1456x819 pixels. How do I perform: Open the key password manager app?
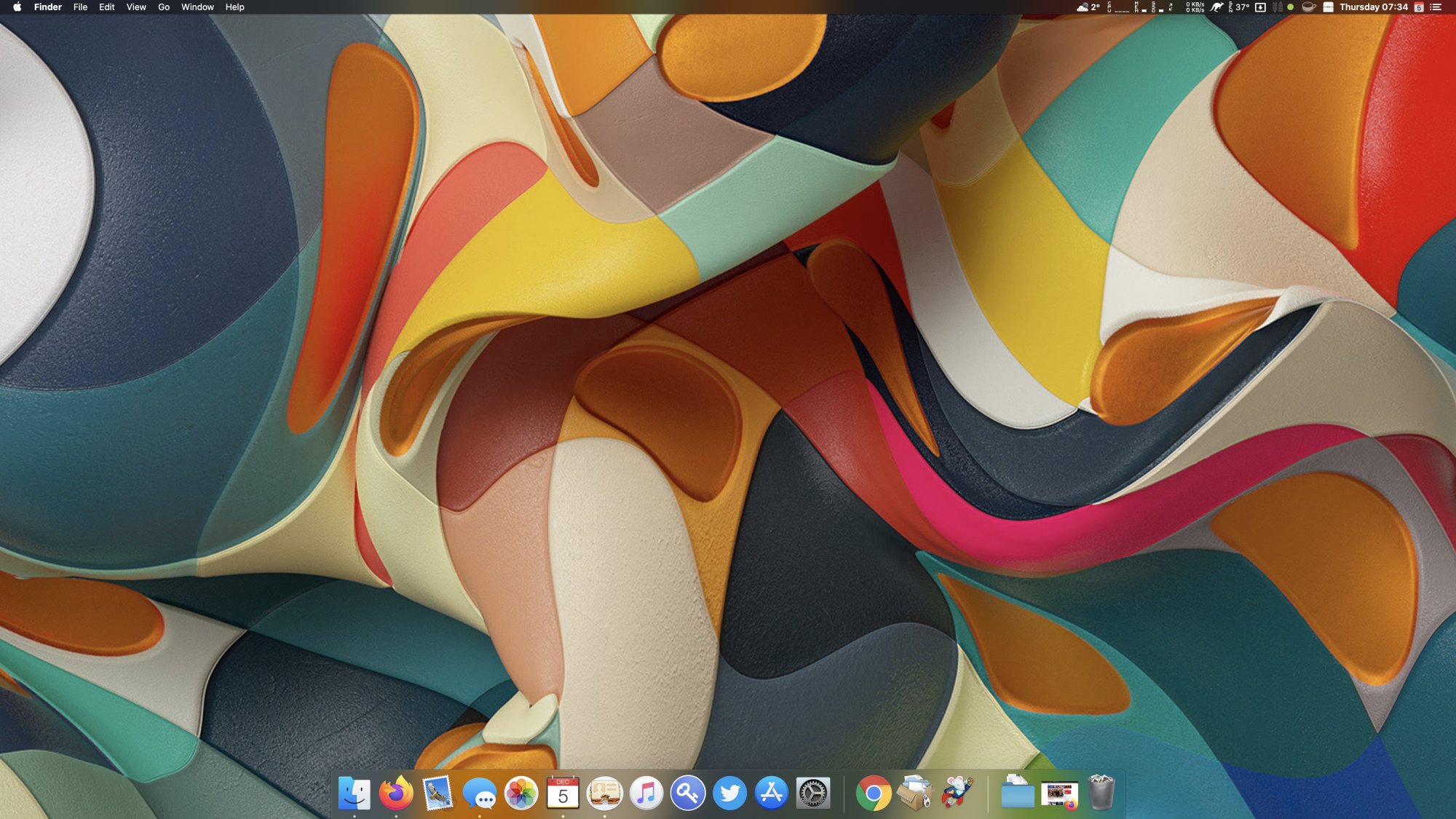pyautogui.click(x=688, y=793)
